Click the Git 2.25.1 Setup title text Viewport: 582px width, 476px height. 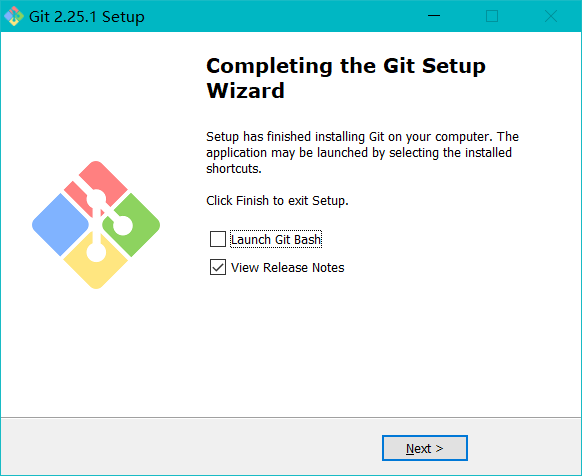[86, 17]
